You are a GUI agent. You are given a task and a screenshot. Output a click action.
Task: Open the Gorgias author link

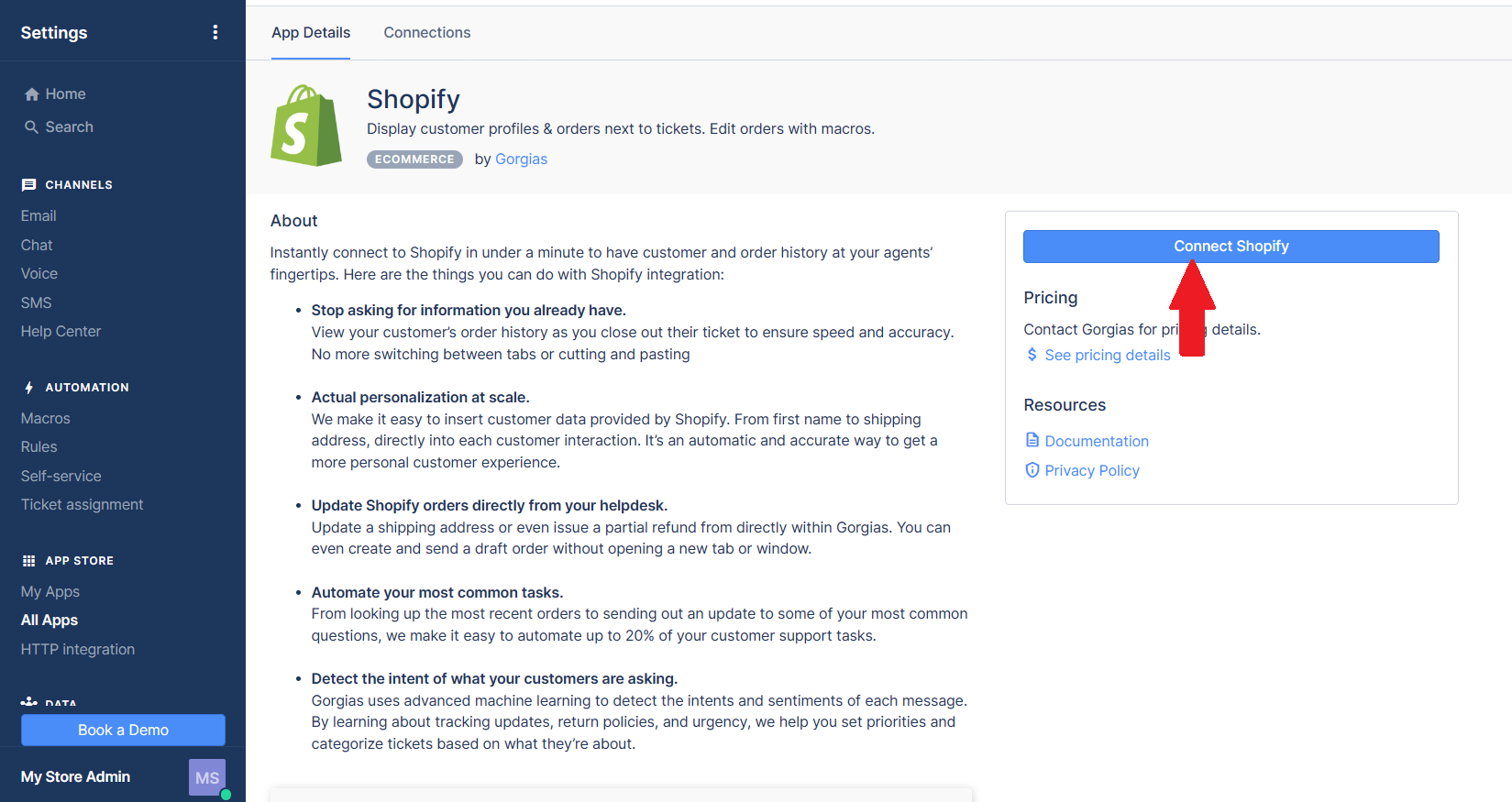(521, 159)
